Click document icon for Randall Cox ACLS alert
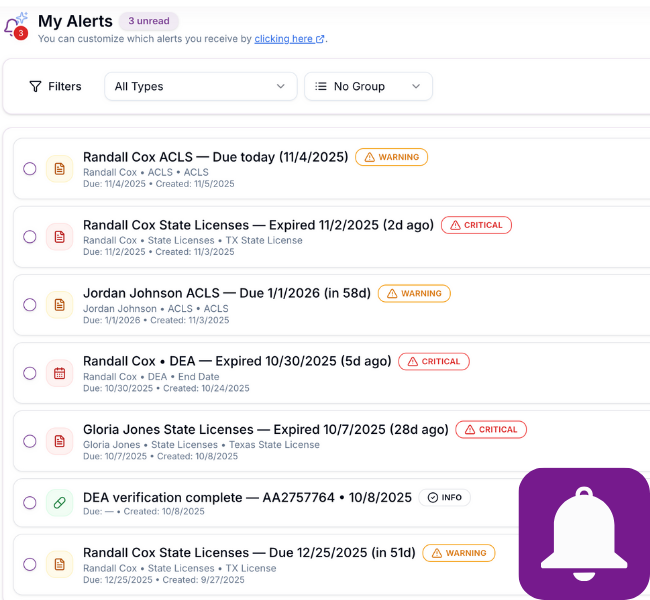 (59, 169)
